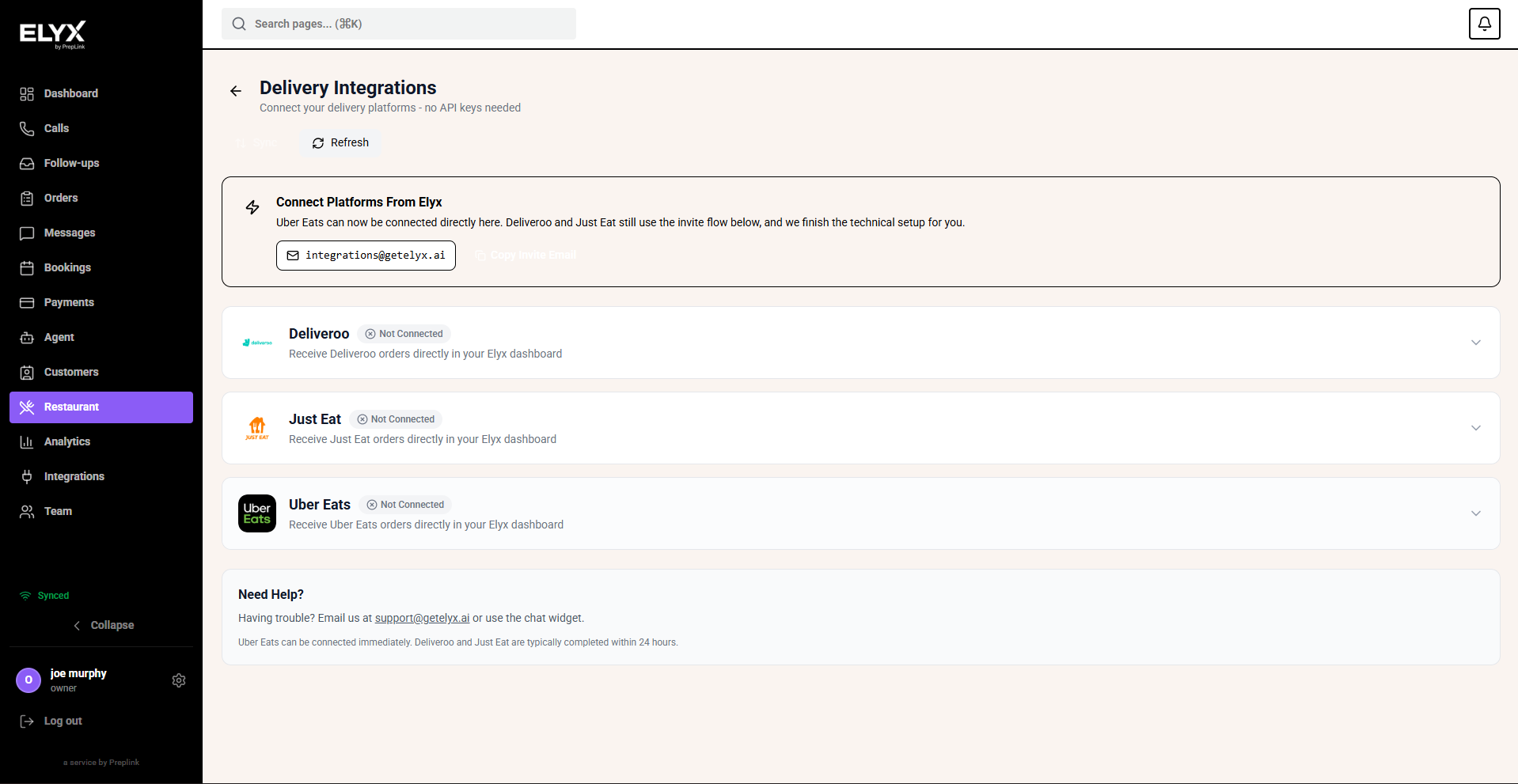Click the Synced status indicator
Image resolution: width=1518 pixels, height=784 pixels.
click(44, 596)
